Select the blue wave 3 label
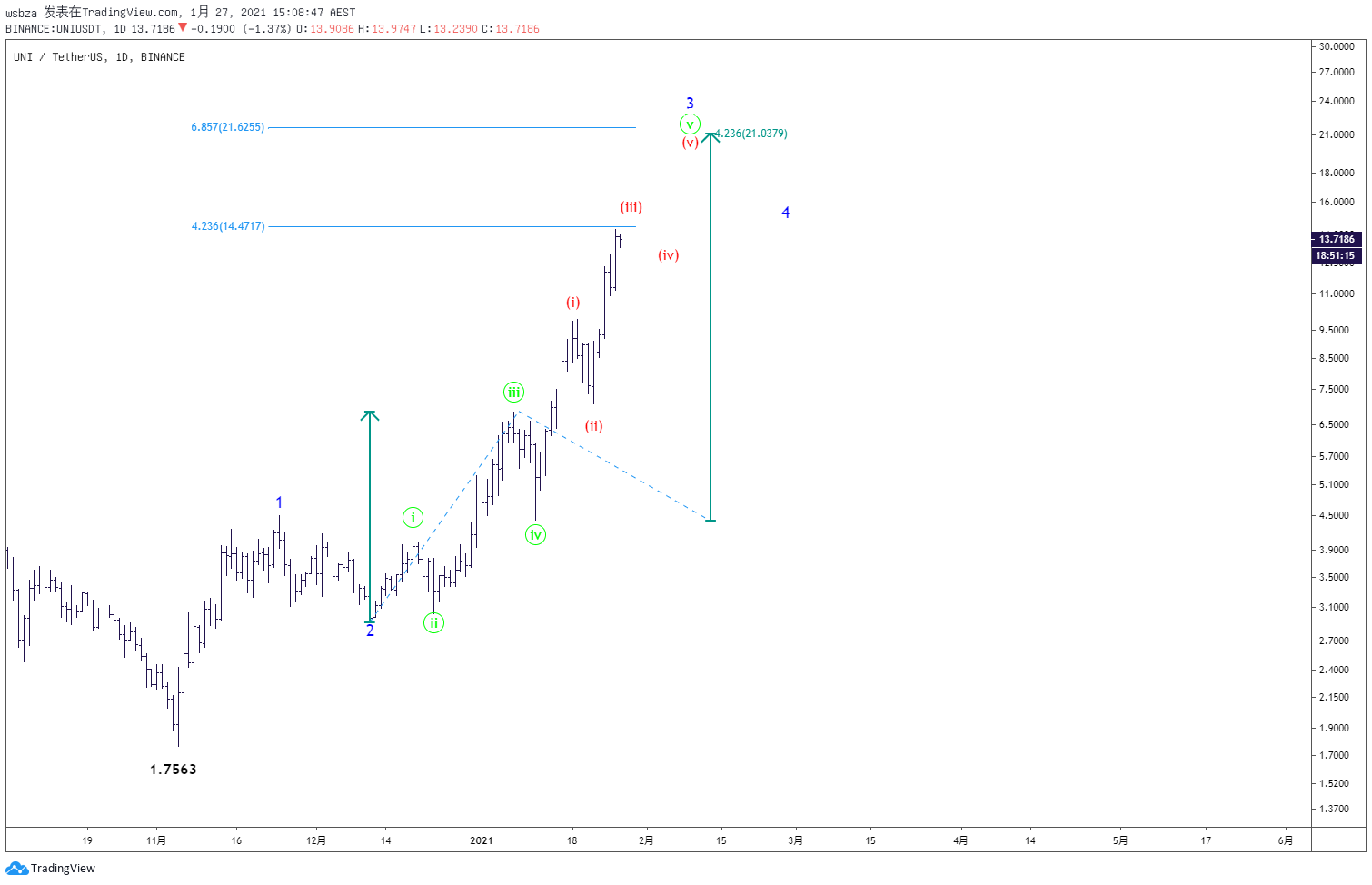Screen dimensions: 1372x885 (x=691, y=104)
